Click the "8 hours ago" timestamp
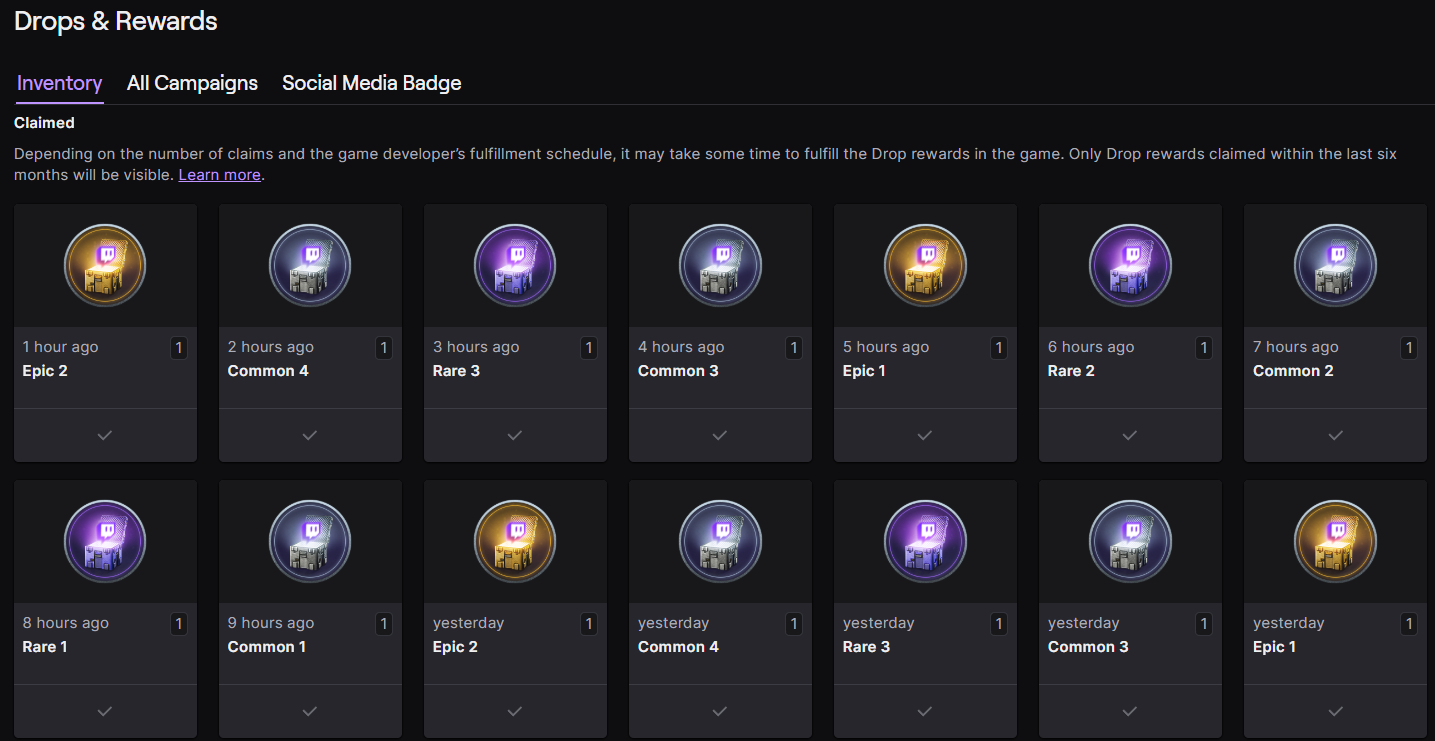 click(66, 623)
